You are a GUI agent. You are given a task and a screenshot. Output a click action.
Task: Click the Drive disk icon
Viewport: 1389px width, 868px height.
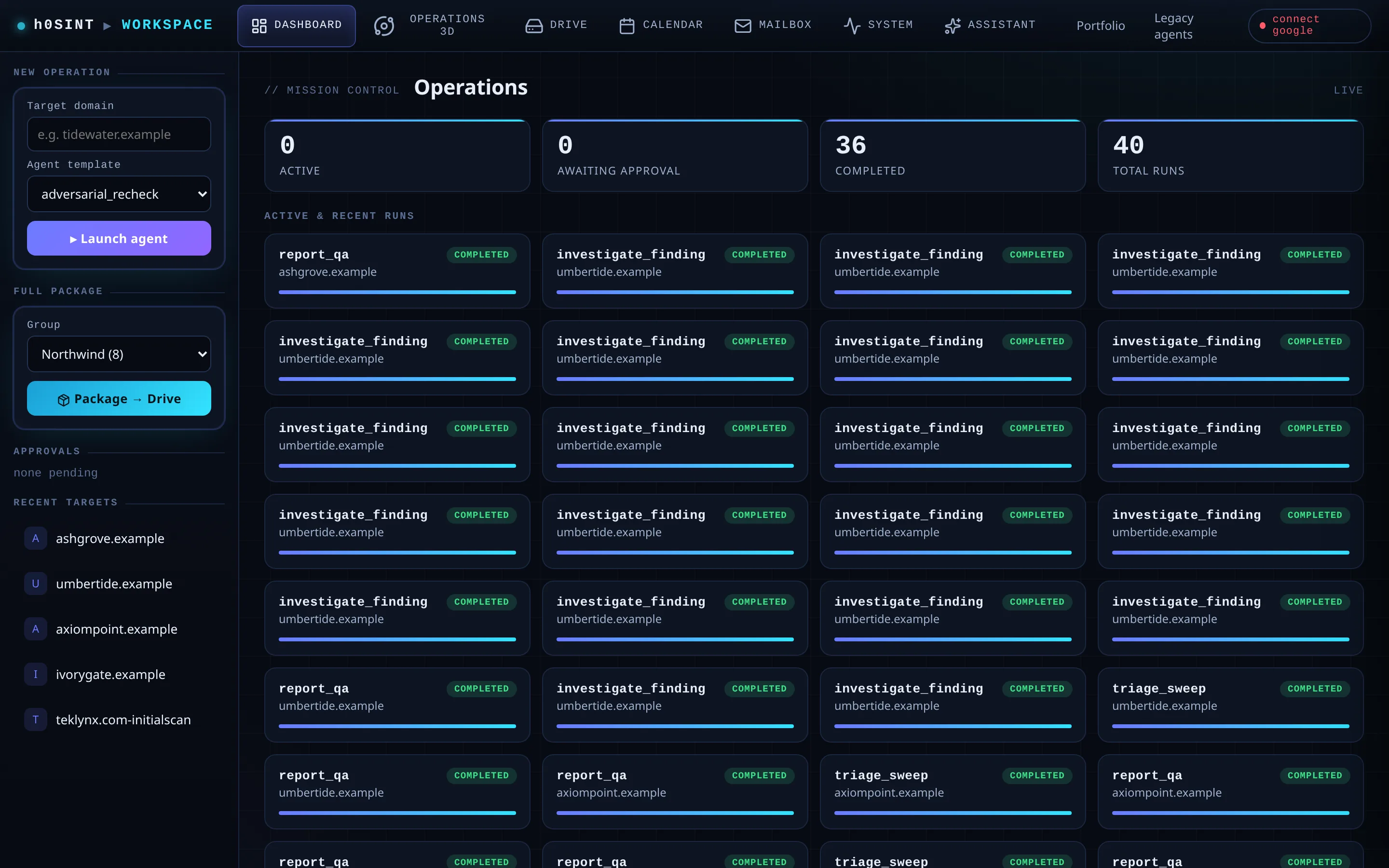534,25
